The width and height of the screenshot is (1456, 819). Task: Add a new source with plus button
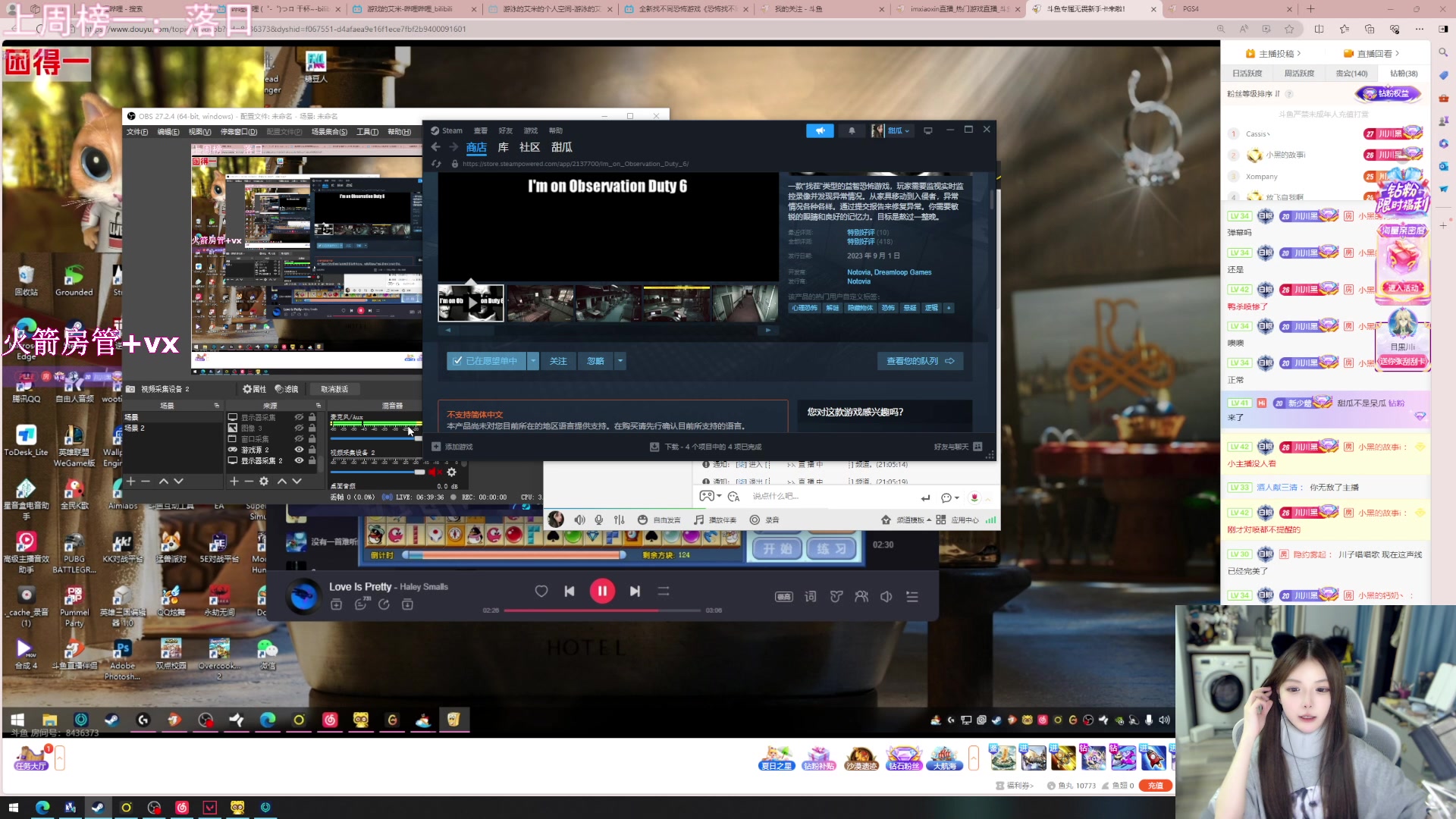pyautogui.click(x=234, y=482)
